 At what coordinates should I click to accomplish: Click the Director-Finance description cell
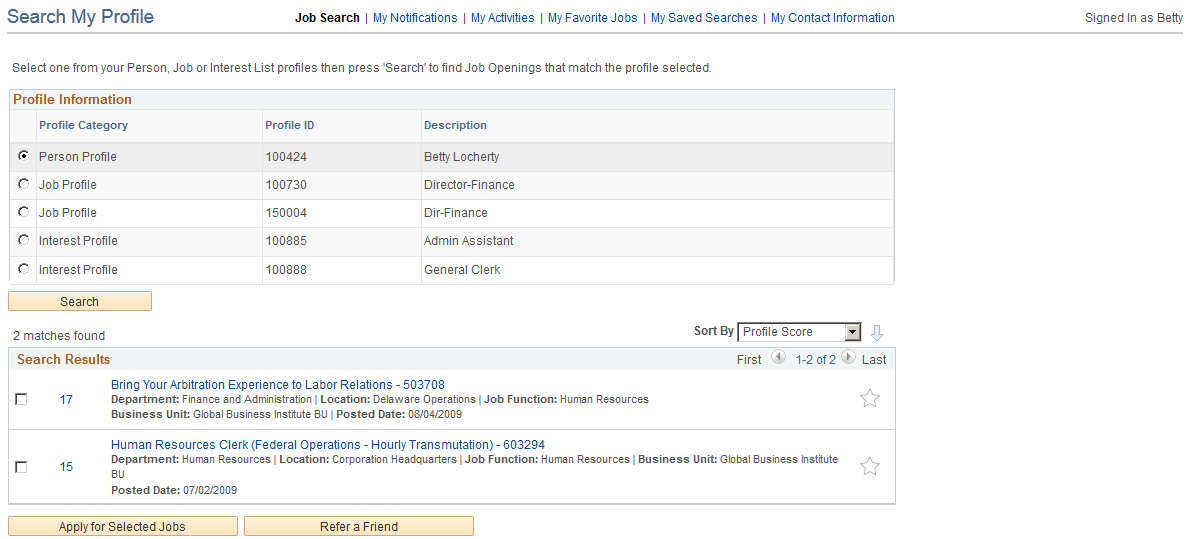click(x=469, y=184)
